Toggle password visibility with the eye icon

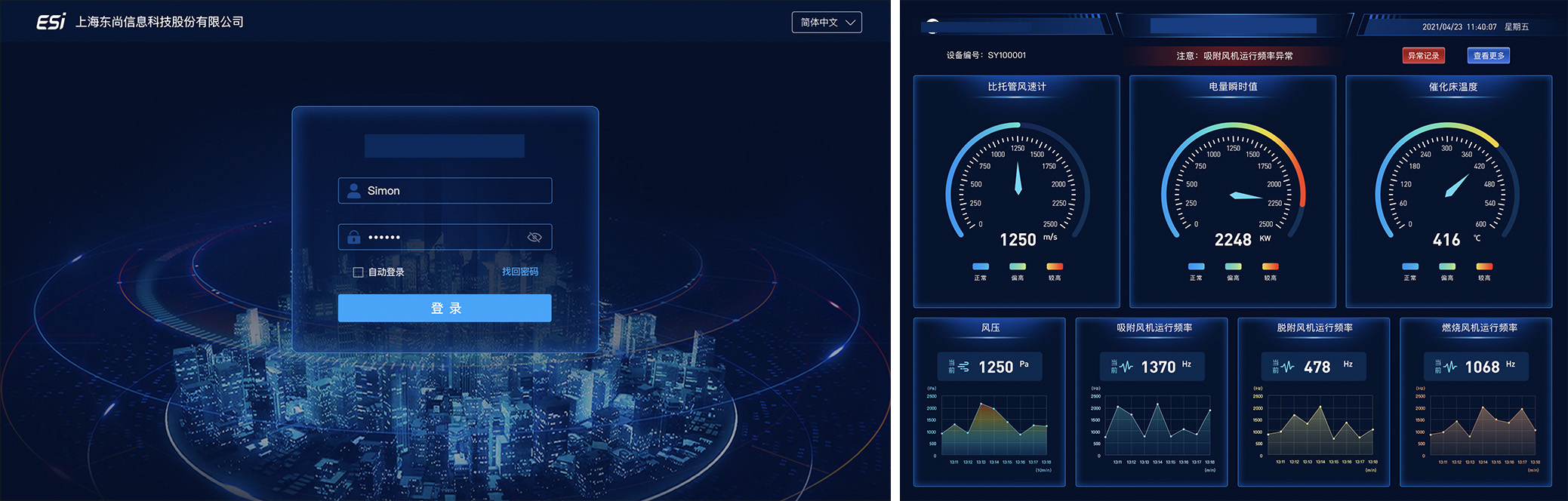(x=534, y=237)
